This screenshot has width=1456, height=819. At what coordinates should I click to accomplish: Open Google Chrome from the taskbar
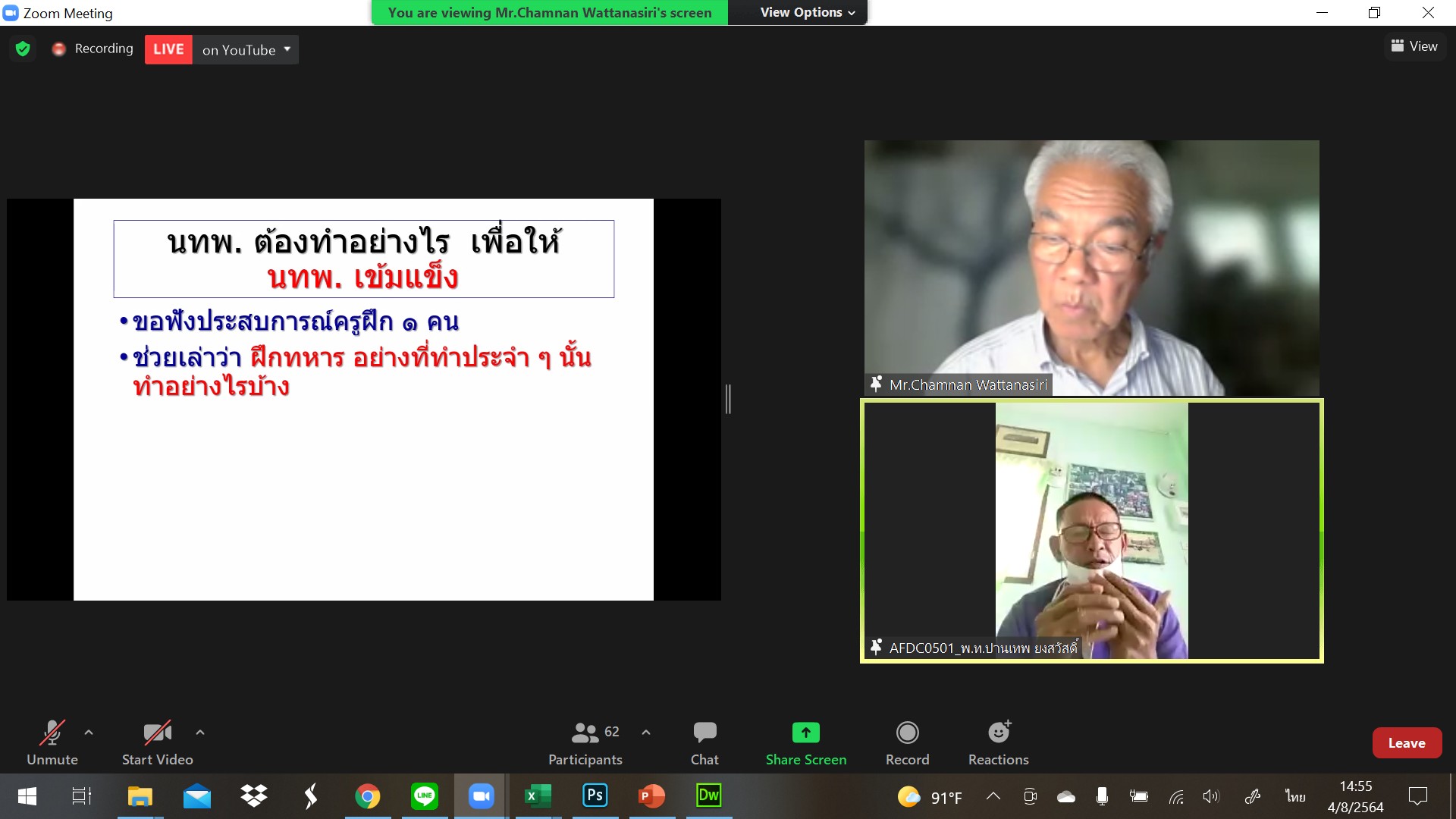point(368,796)
